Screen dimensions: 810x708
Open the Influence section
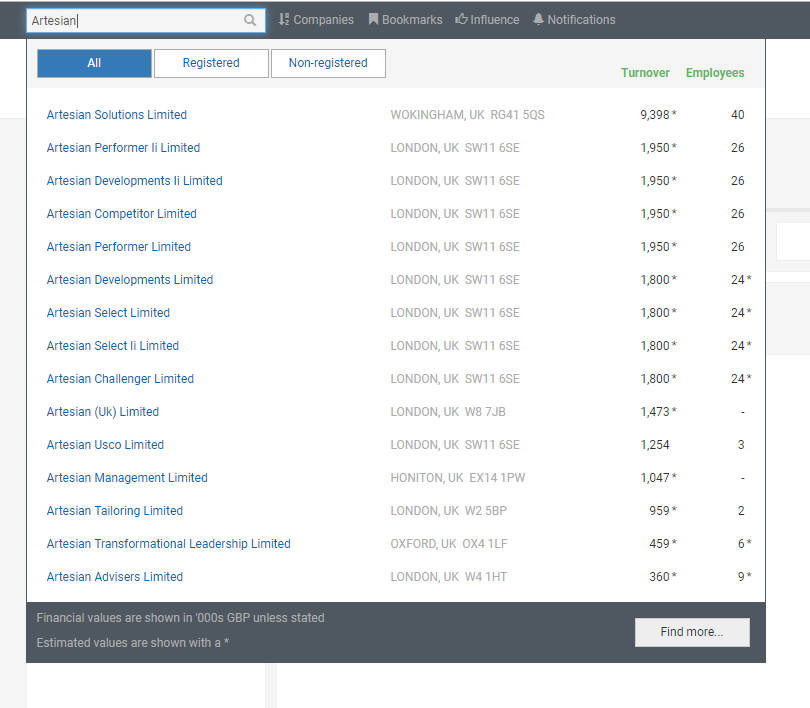[x=487, y=20]
